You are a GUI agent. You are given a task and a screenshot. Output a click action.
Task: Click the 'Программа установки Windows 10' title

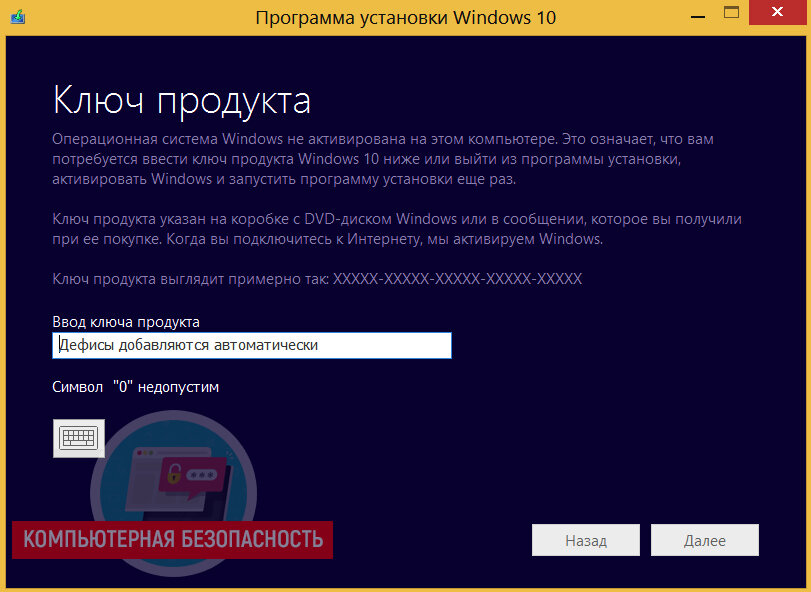(406, 18)
